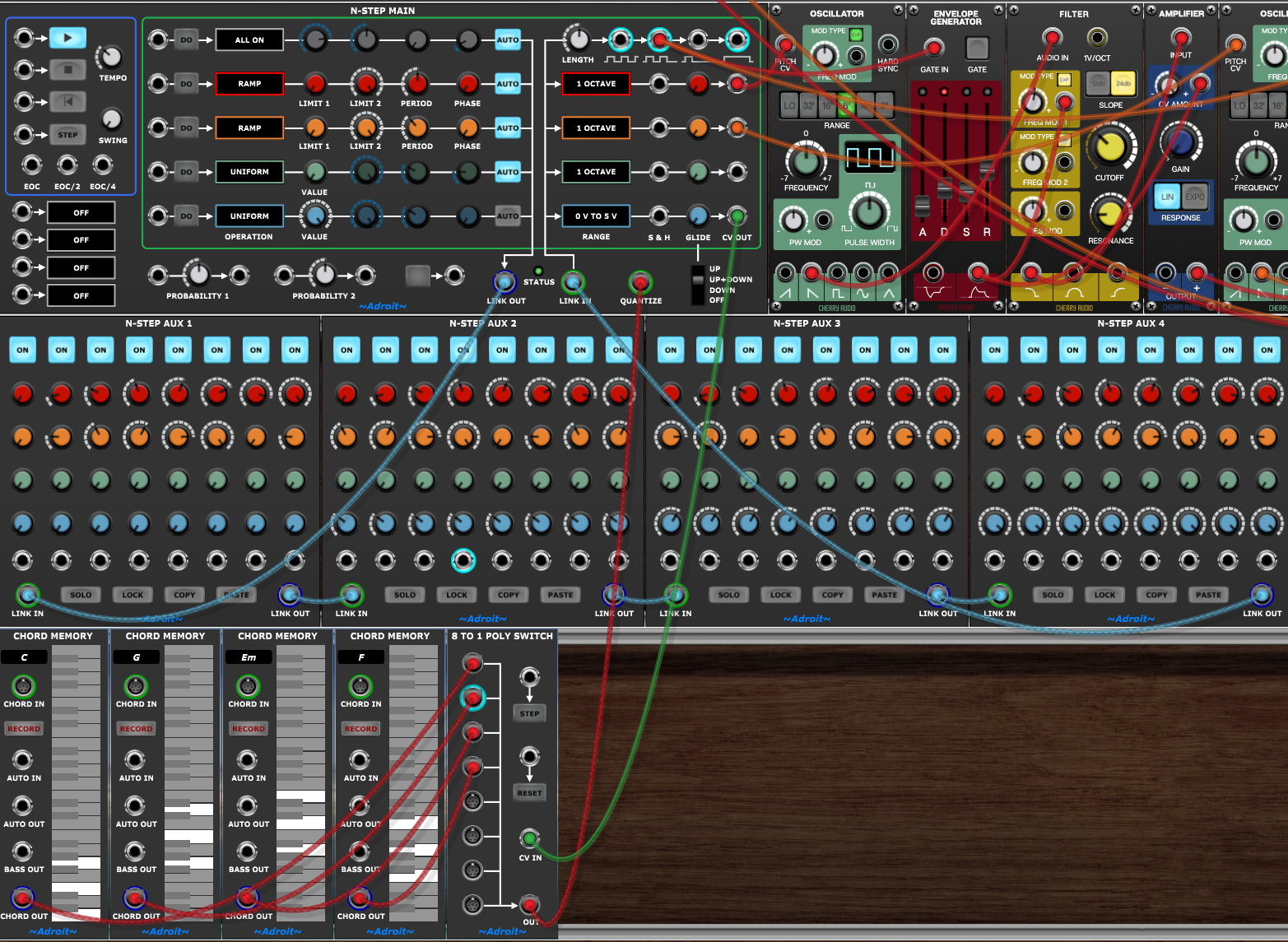Image resolution: width=1288 pixels, height=942 pixels.
Task: Click the Stop transport button
Action: 67,70
